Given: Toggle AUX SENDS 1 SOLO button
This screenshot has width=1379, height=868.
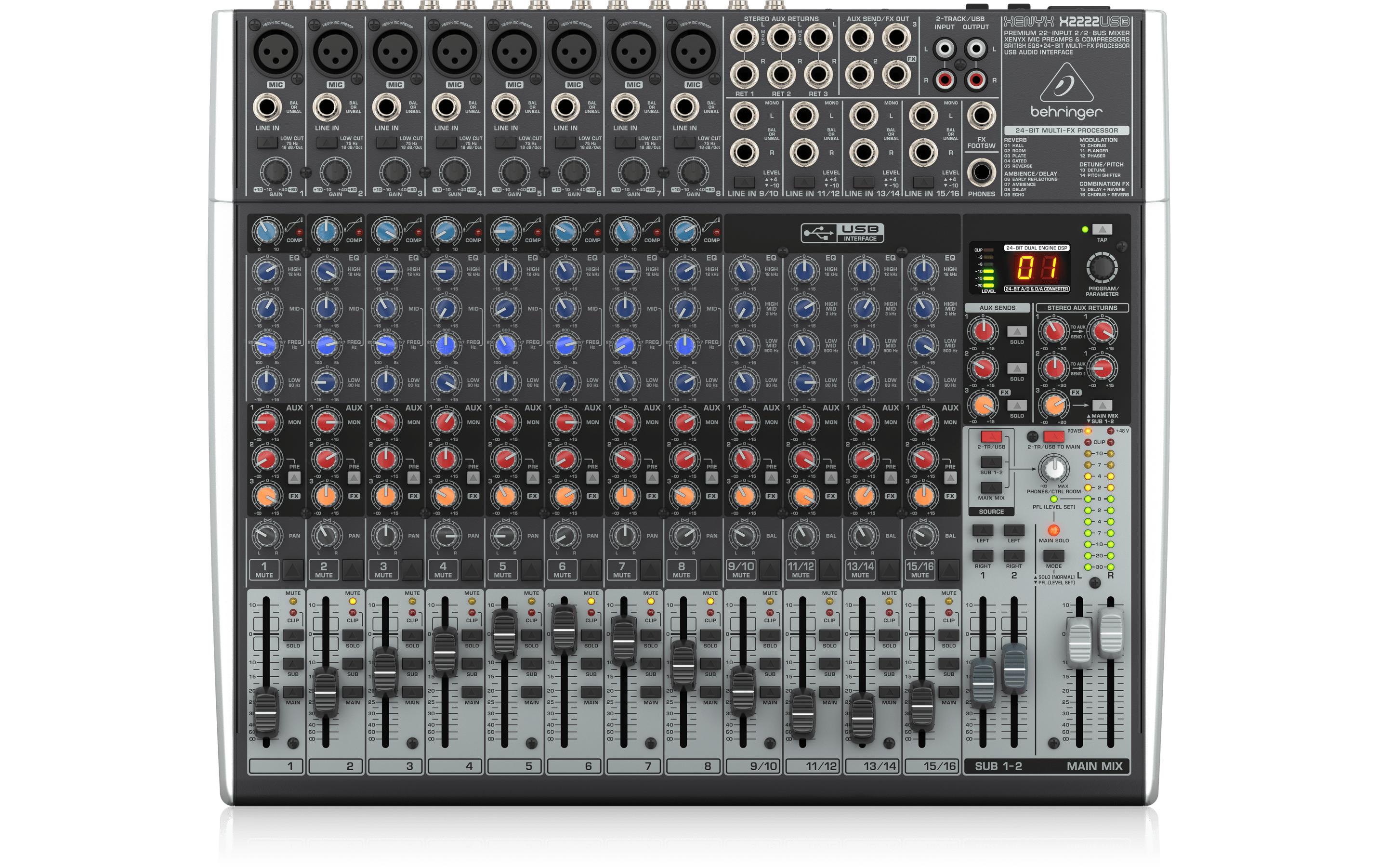Looking at the screenshot, I should 1016,331.
